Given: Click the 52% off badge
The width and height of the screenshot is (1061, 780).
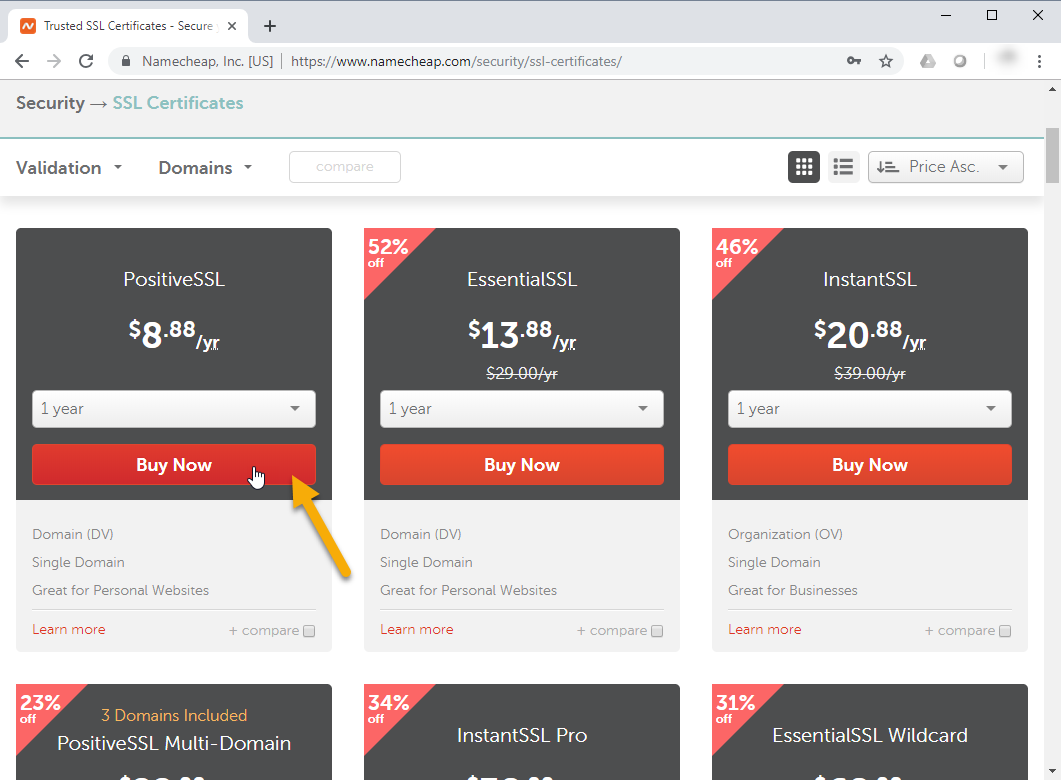Looking at the screenshot, I should pos(388,252).
